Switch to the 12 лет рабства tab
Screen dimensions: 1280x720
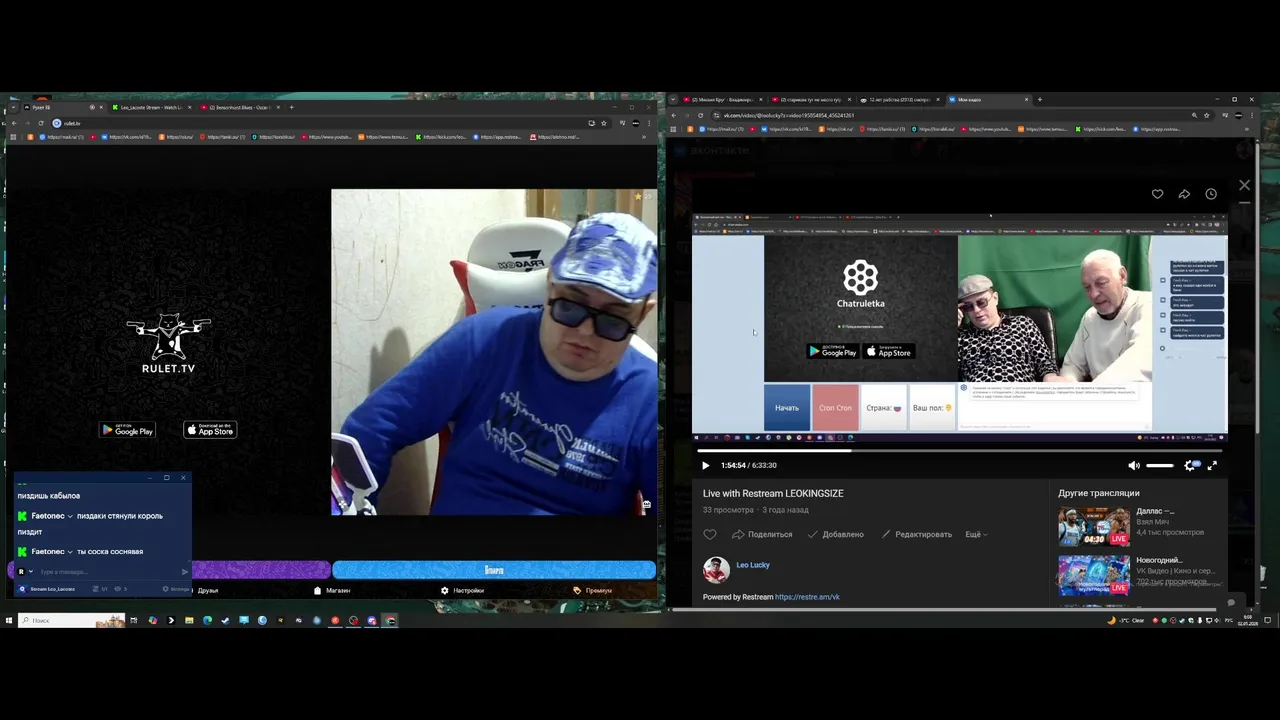click(900, 100)
